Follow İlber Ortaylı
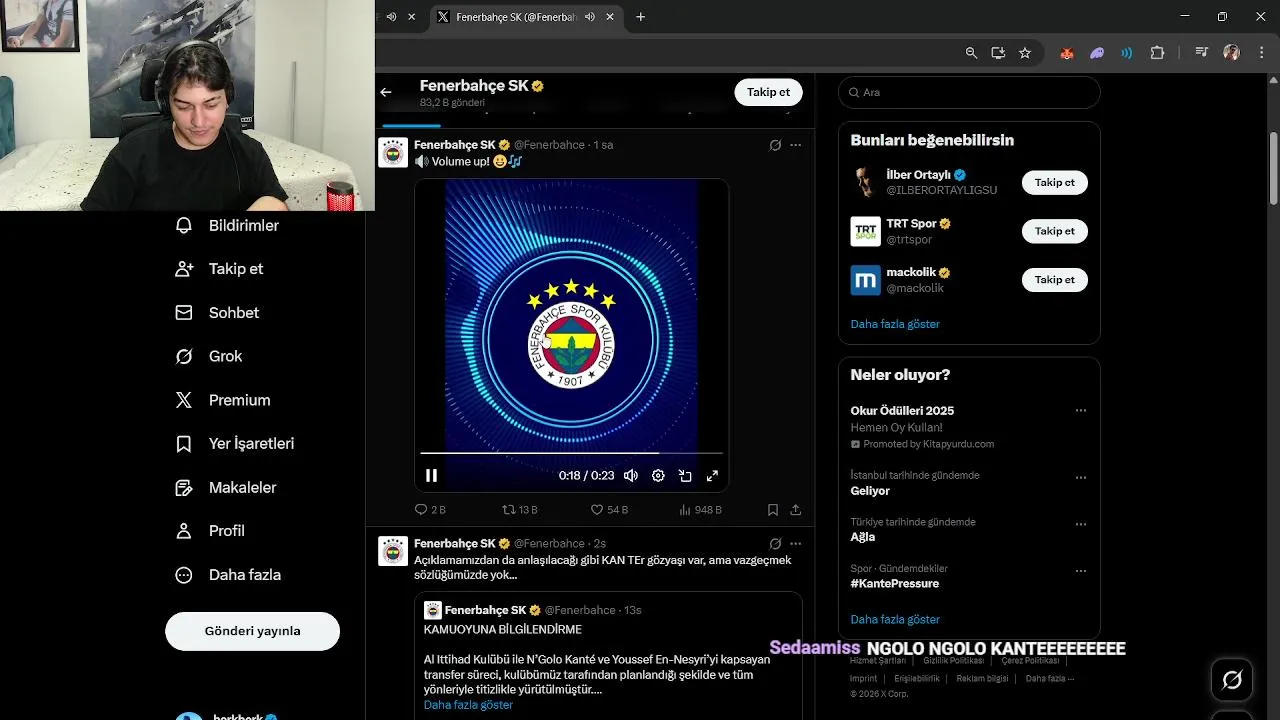 point(1054,183)
